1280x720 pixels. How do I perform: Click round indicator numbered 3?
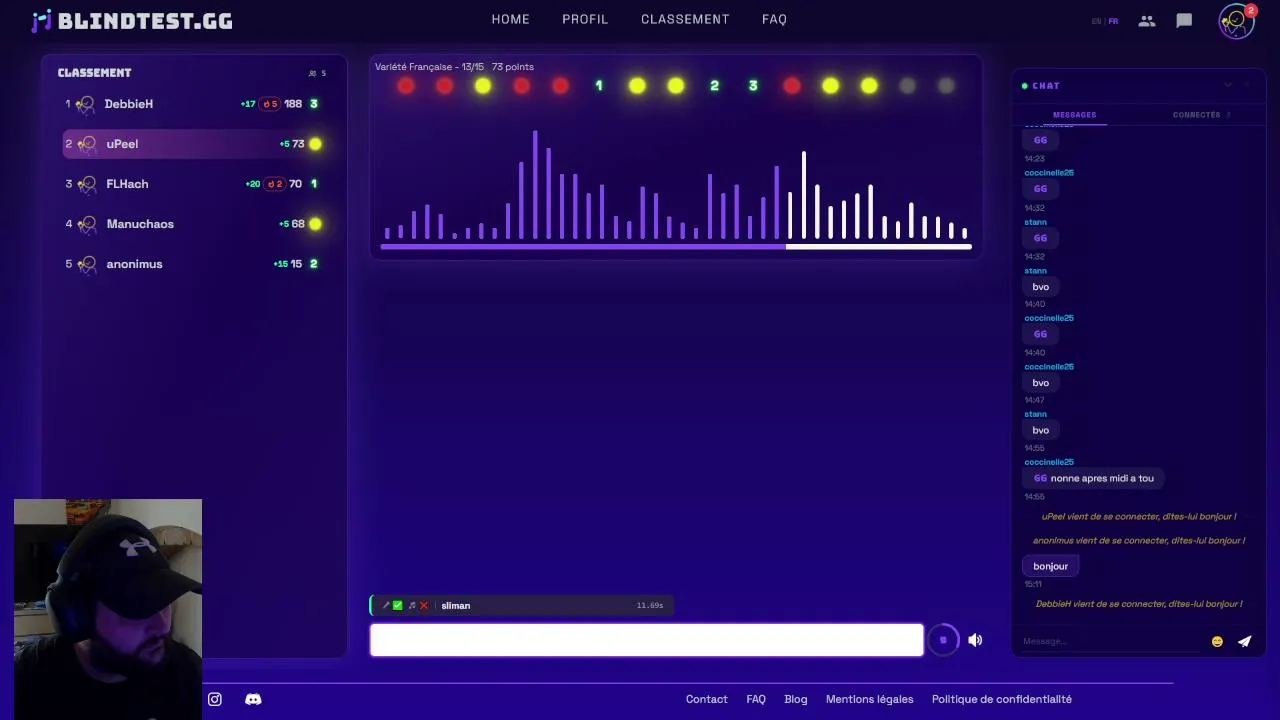pyautogui.click(x=753, y=86)
